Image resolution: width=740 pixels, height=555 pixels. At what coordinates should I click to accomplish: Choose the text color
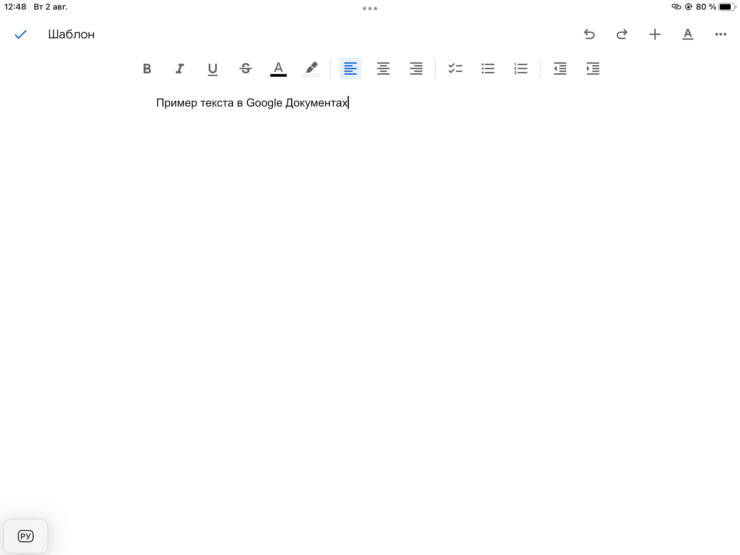pyautogui.click(x=278, y=69)
